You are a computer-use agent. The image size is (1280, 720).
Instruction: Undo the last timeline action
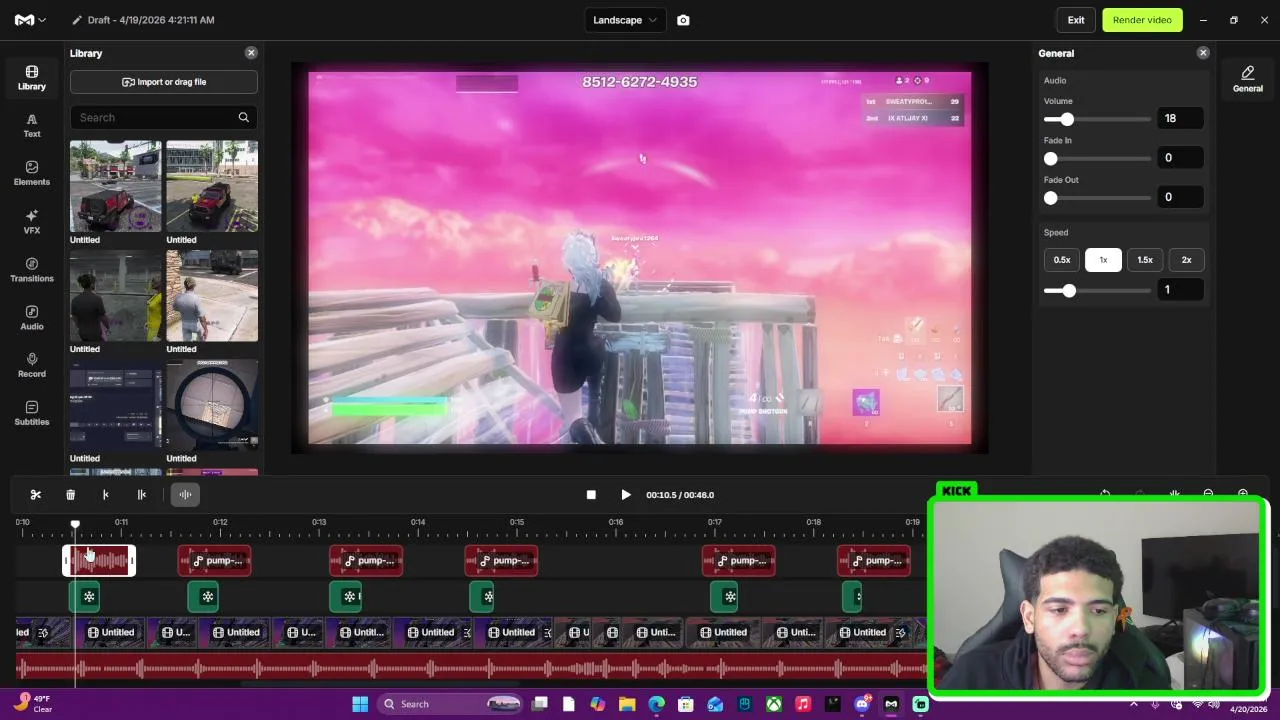(1105, 494)
